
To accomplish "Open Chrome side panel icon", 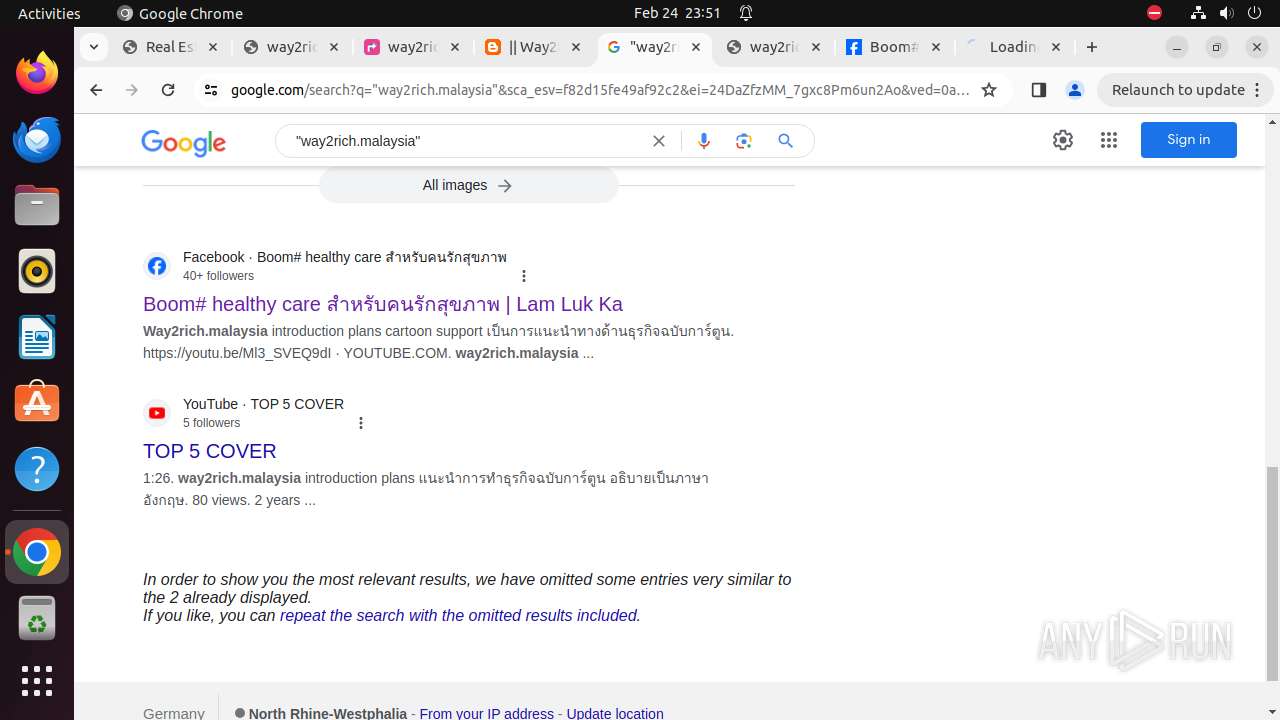I will (1038, 90).
